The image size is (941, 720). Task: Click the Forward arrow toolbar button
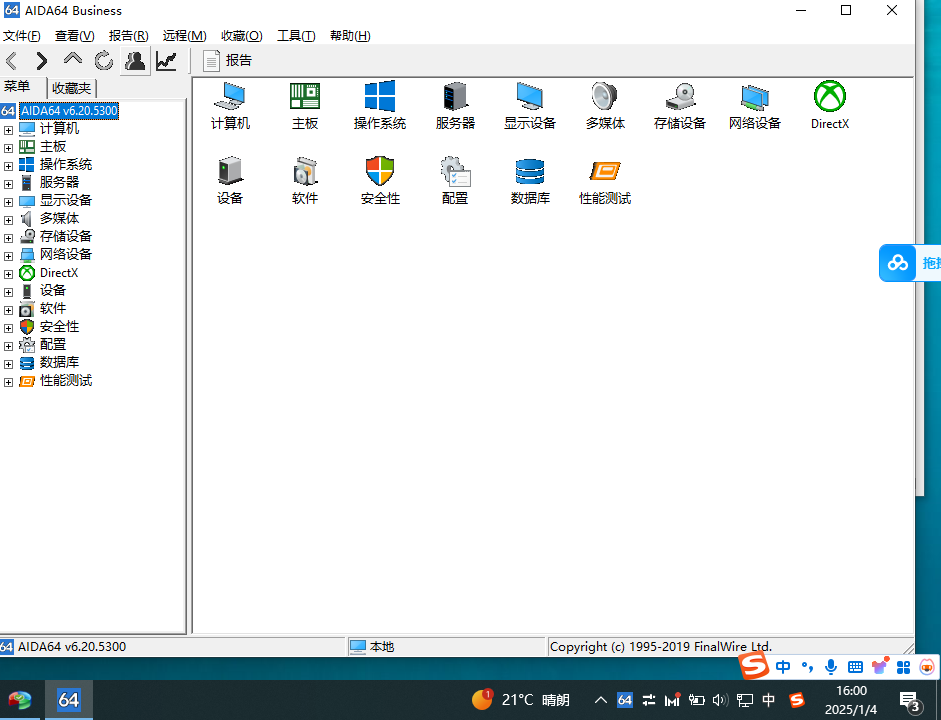click(41, 61)
